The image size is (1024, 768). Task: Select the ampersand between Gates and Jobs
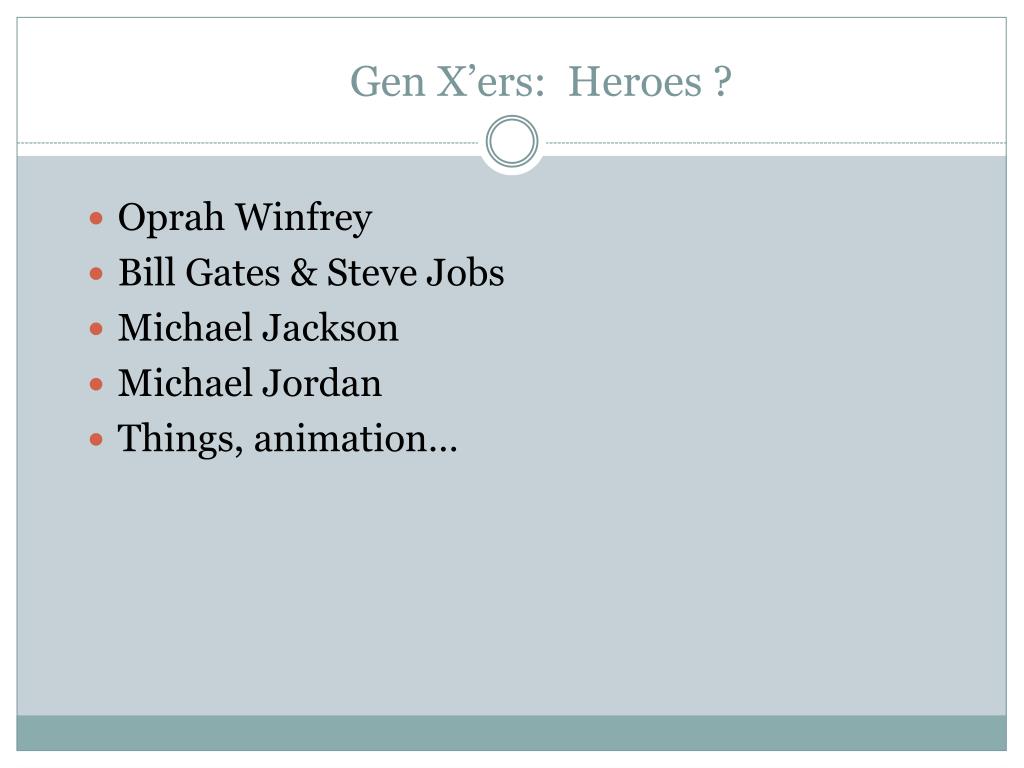304,272
